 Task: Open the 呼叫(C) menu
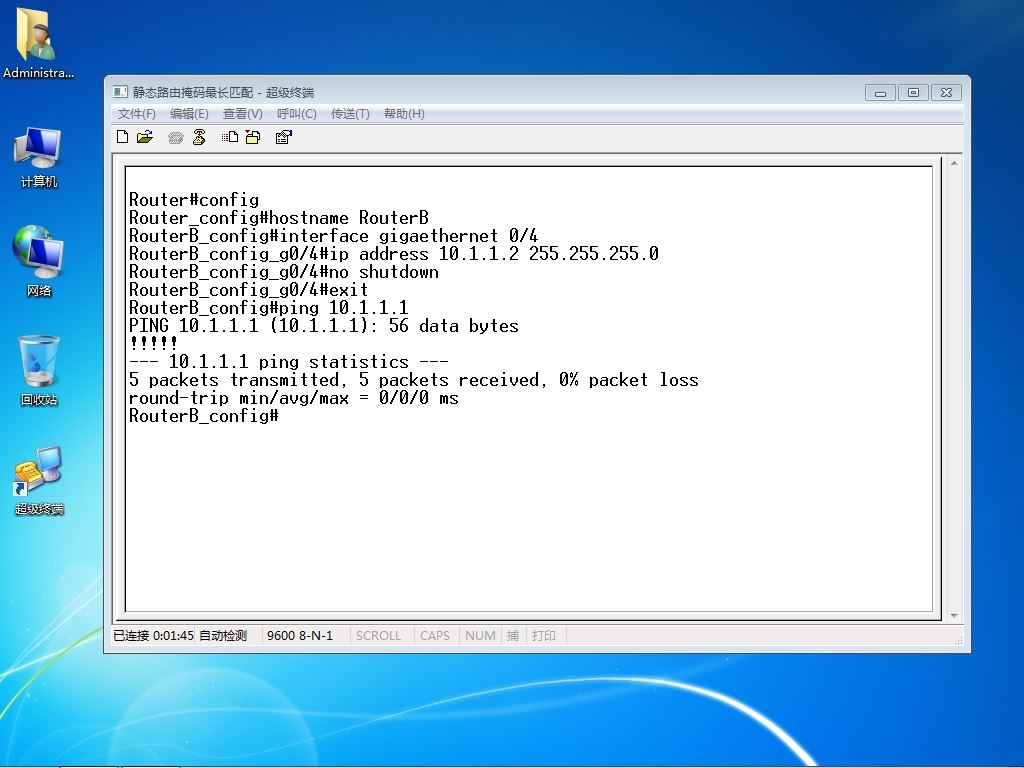click(x=296, y=114)
